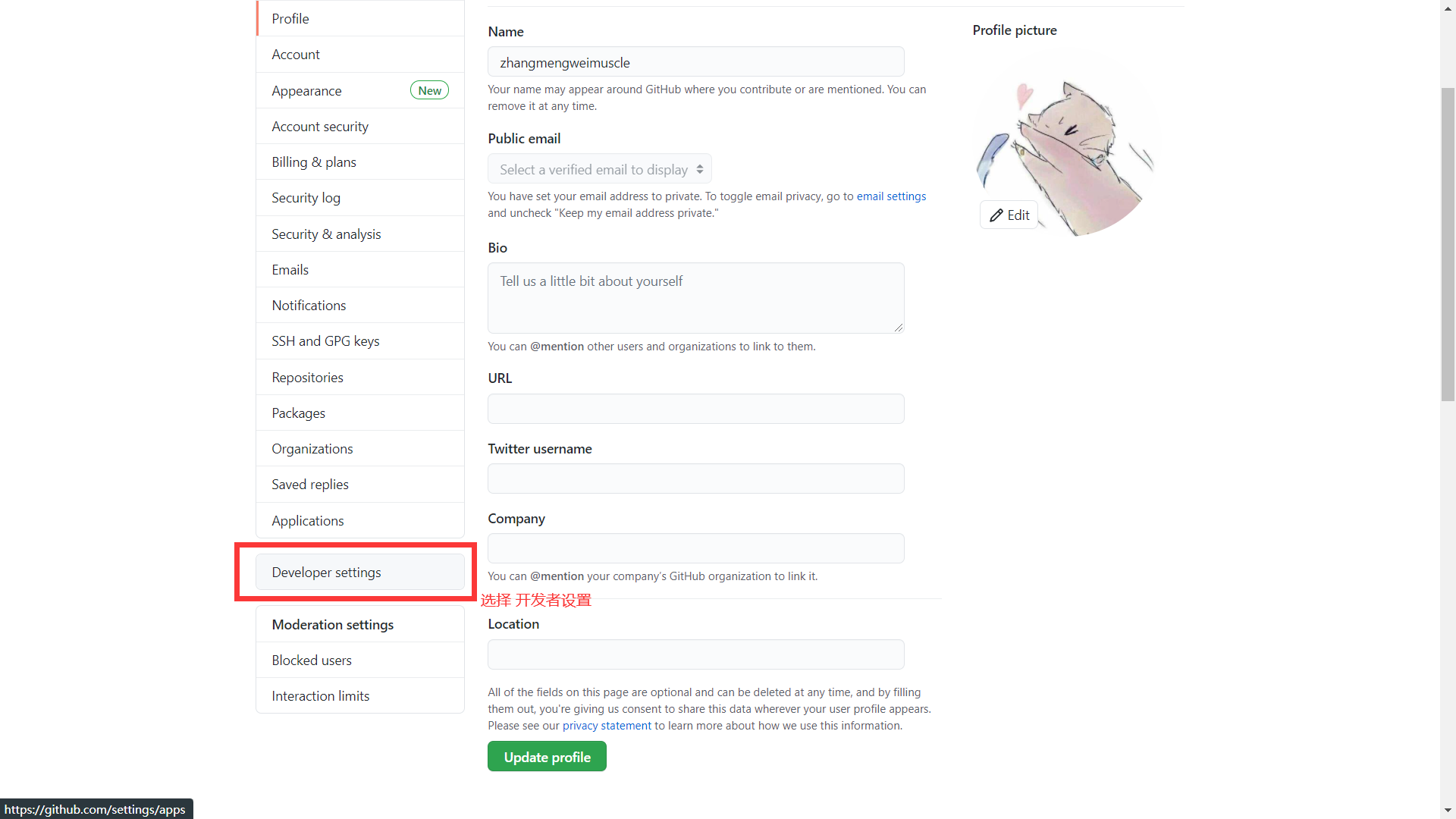Open the Emails settings page

(359, 269)
